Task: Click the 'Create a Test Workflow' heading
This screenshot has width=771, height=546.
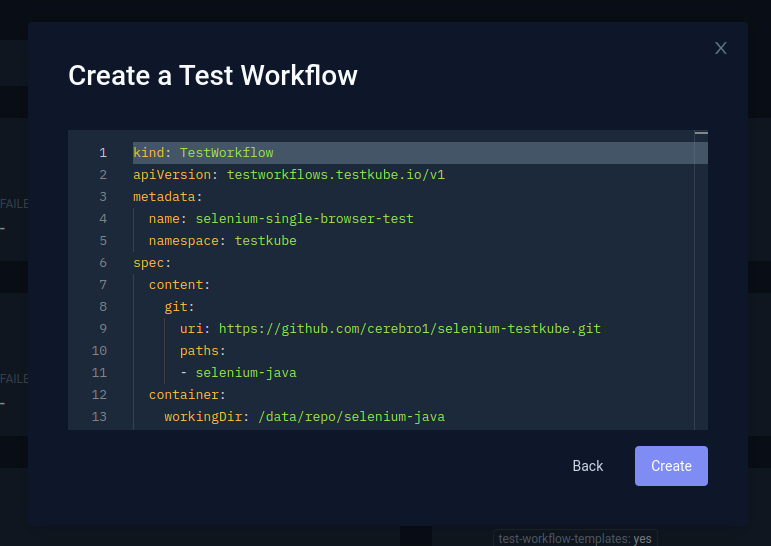Action: (213, 75)
